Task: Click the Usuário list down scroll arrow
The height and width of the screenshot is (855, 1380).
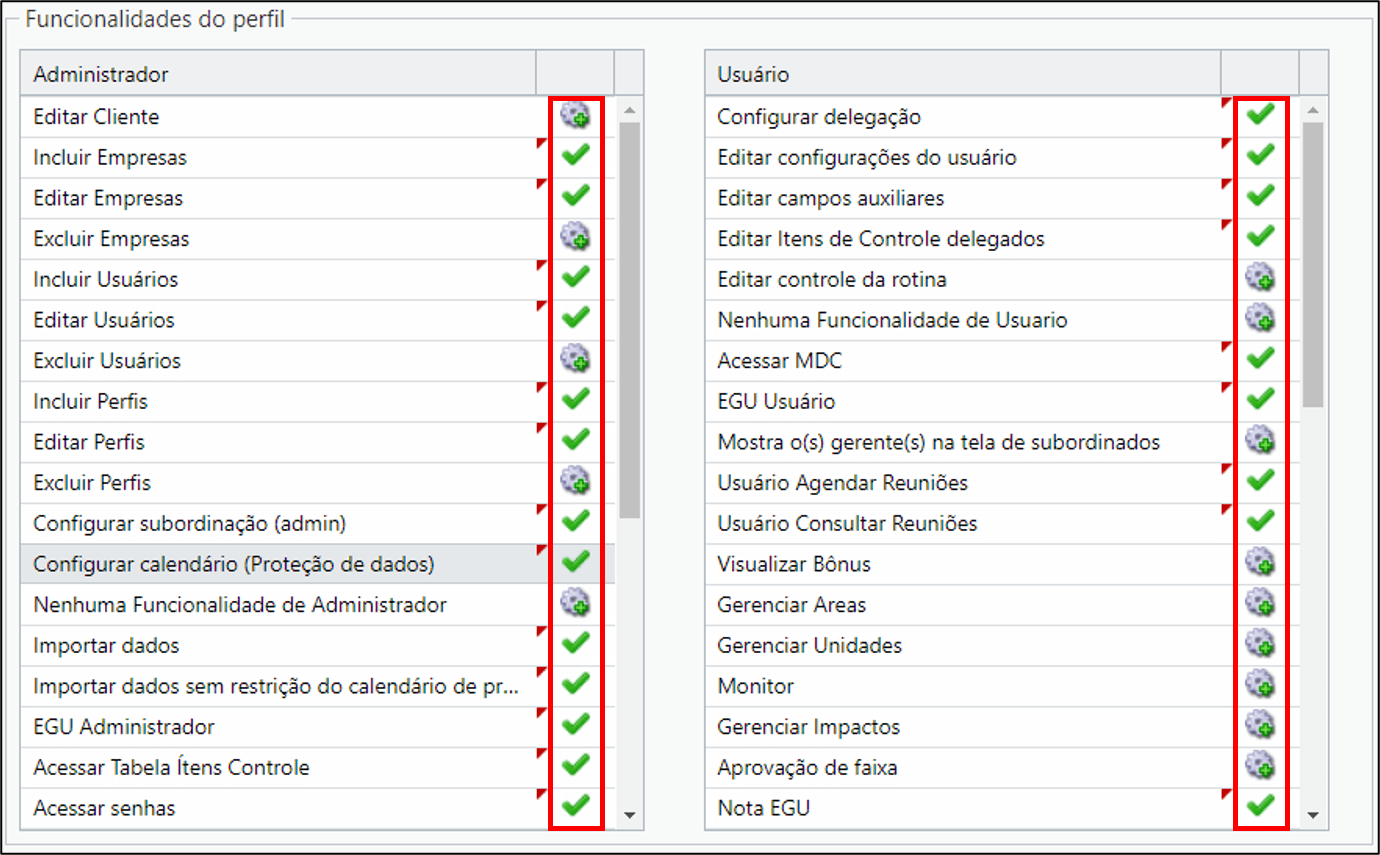Action: pos(1313,815)
